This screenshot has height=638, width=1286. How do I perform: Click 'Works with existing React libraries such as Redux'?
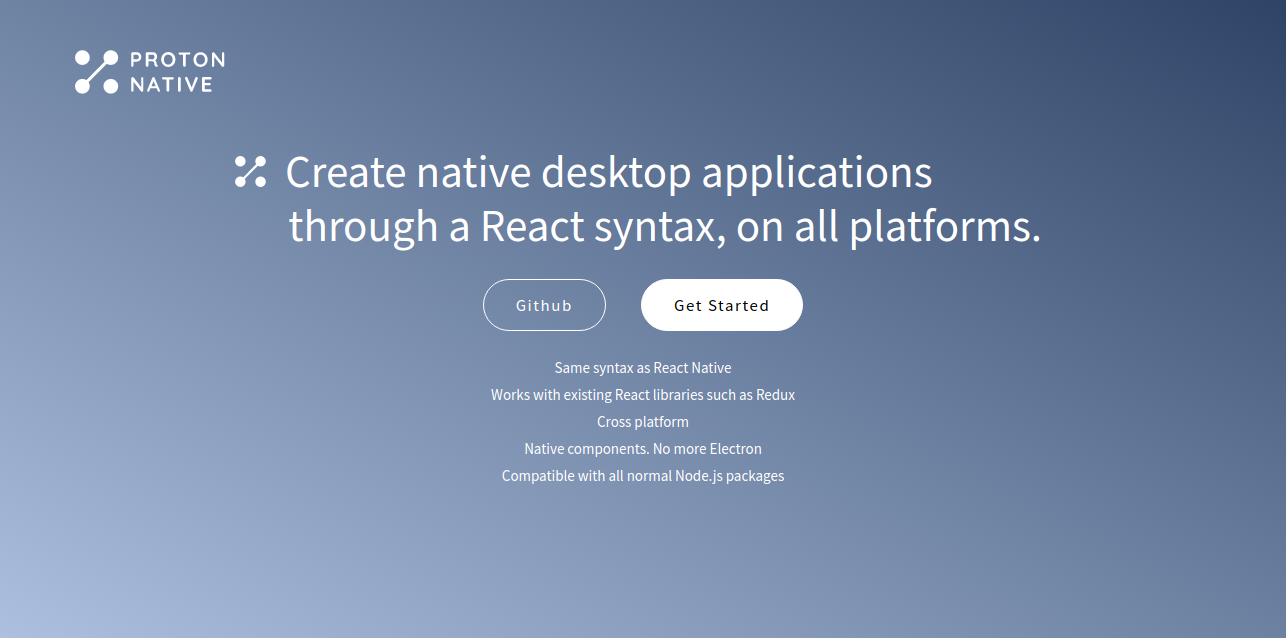(x=643, y=395)
